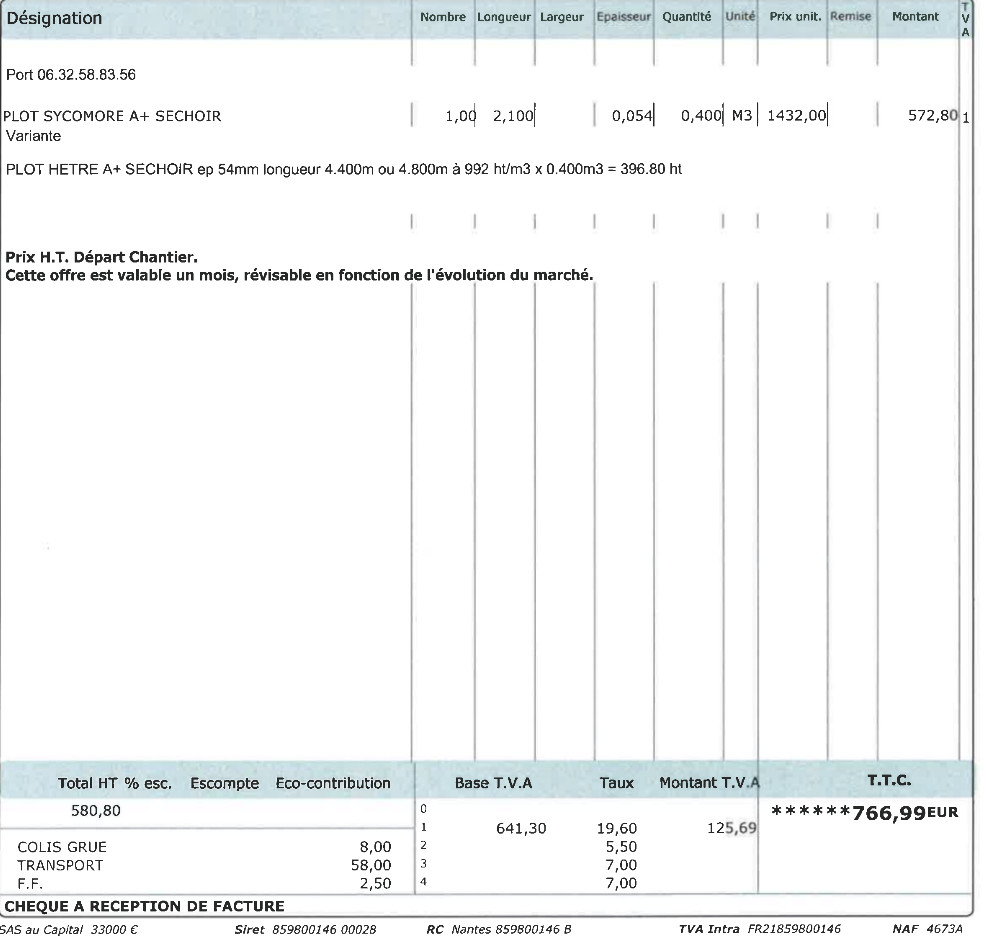Select the PLOT SYCOMORE A+ SECHOIR line
Viewport: 986px width, 946px height.
[113, 116]
